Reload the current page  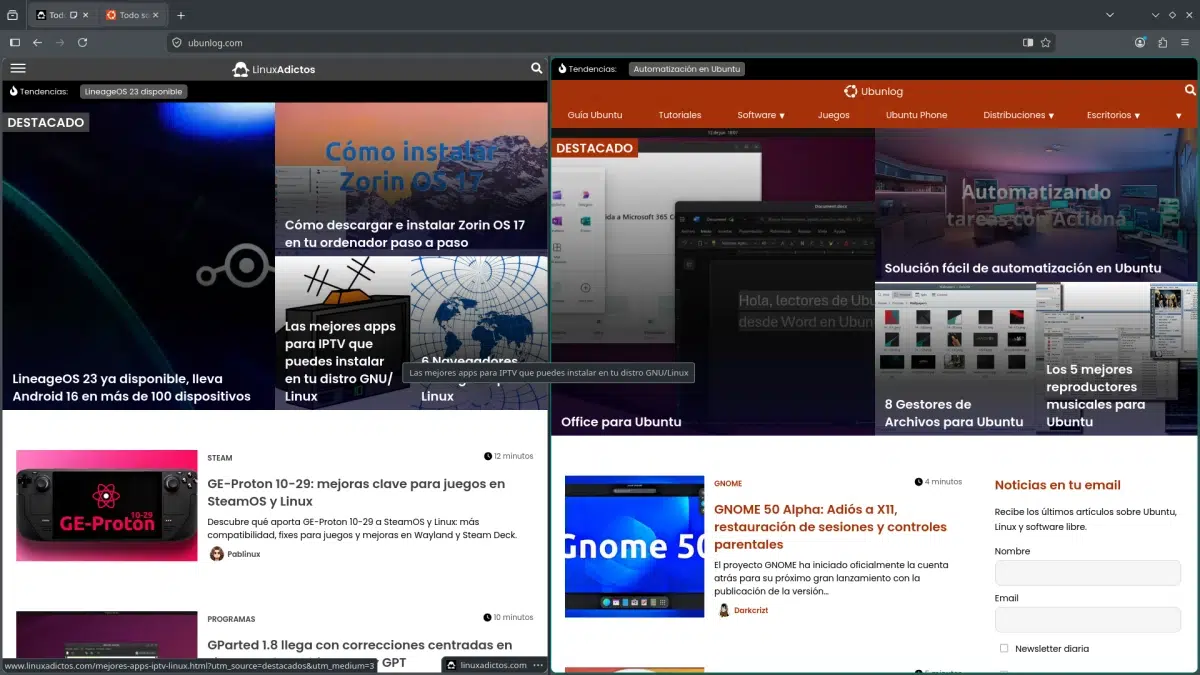click(x=83, y=43)
